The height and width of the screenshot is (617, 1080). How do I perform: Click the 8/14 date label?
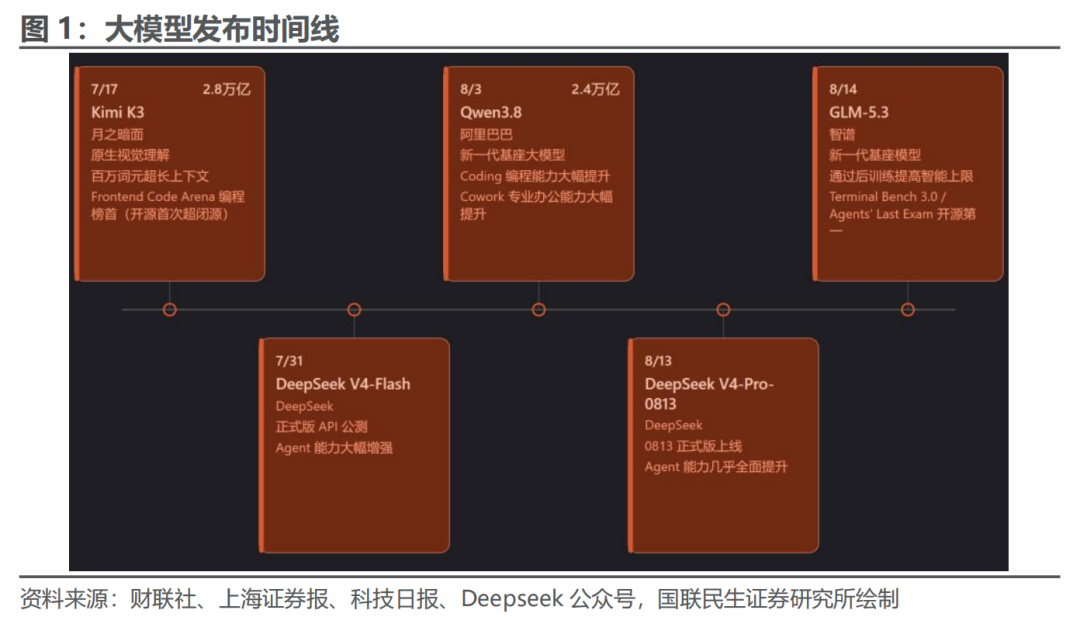pos(843,90)
